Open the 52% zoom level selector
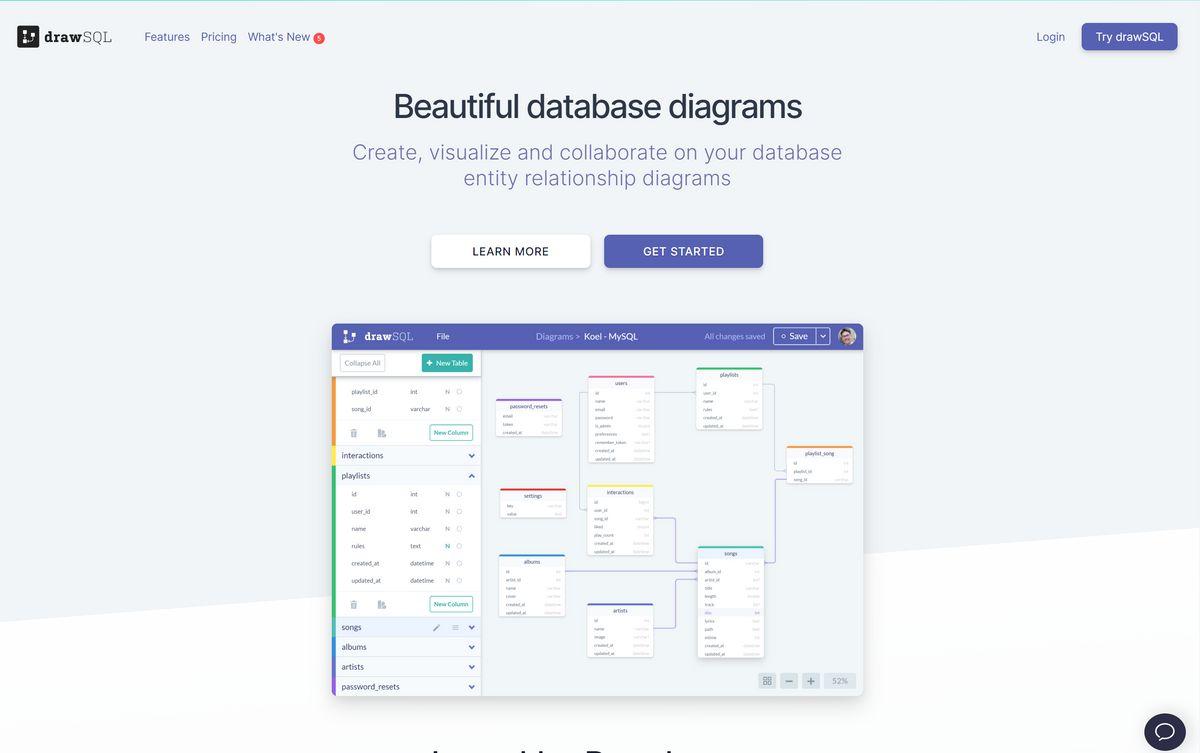This screenshot has height=753, width=1200. click(840, 681)
